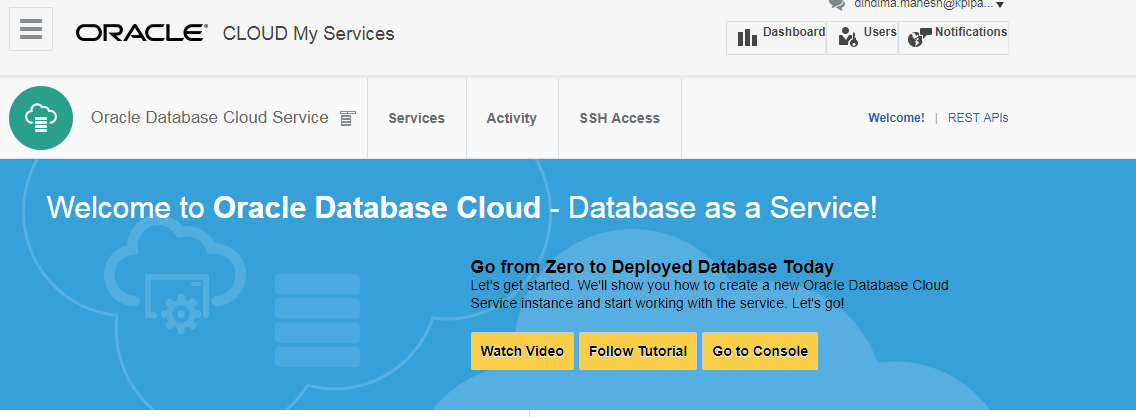Click the Welcome! link

[x=896, y=118]
